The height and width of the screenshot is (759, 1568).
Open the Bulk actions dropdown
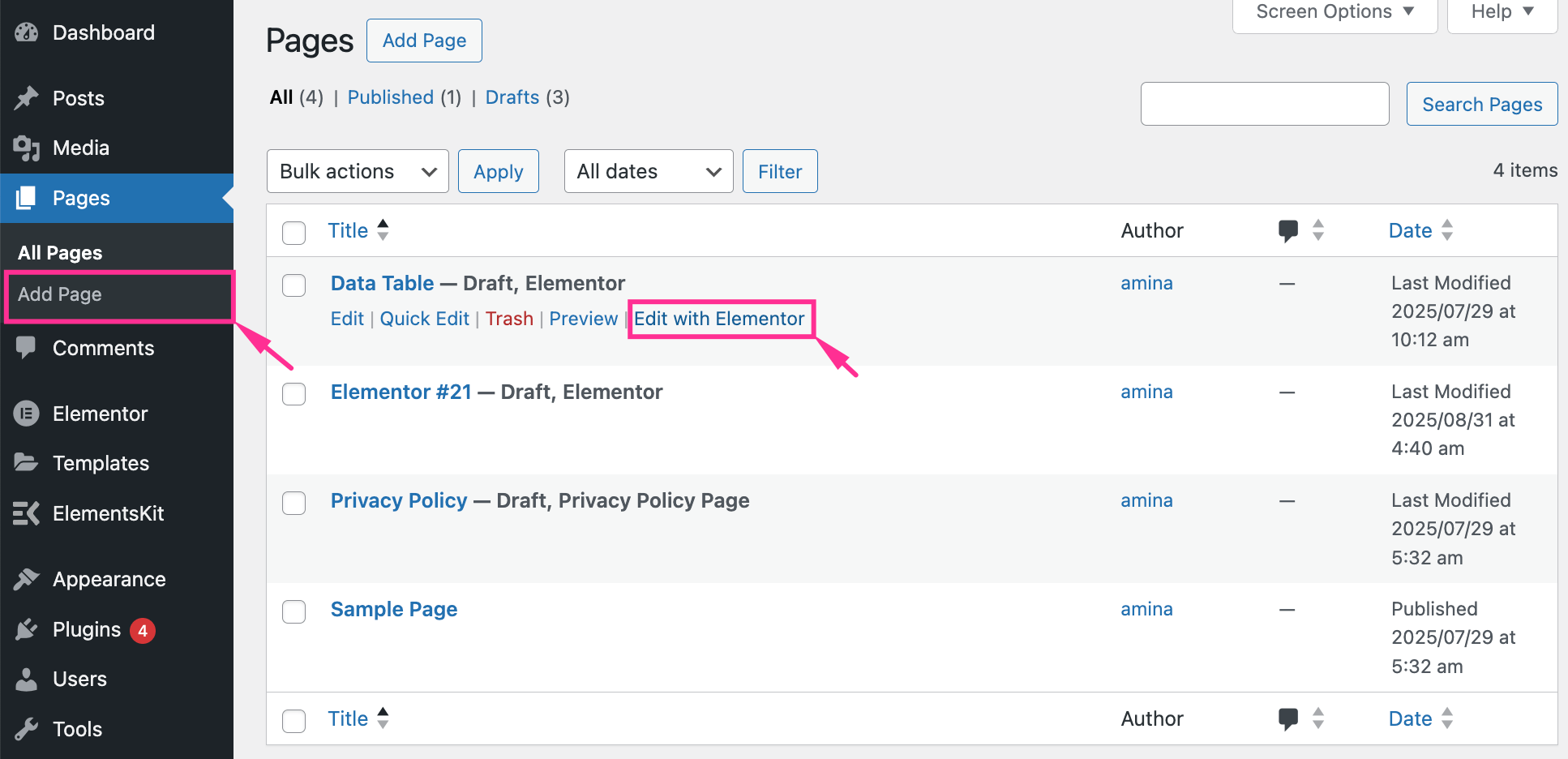click(x=358, y=171)
